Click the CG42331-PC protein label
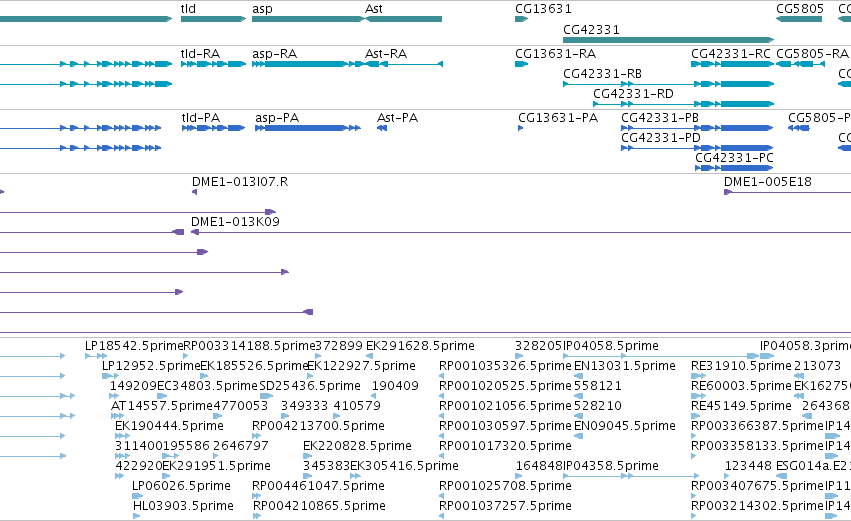The width and height of the screenshot is (851, 521). (x=734, y=158)
